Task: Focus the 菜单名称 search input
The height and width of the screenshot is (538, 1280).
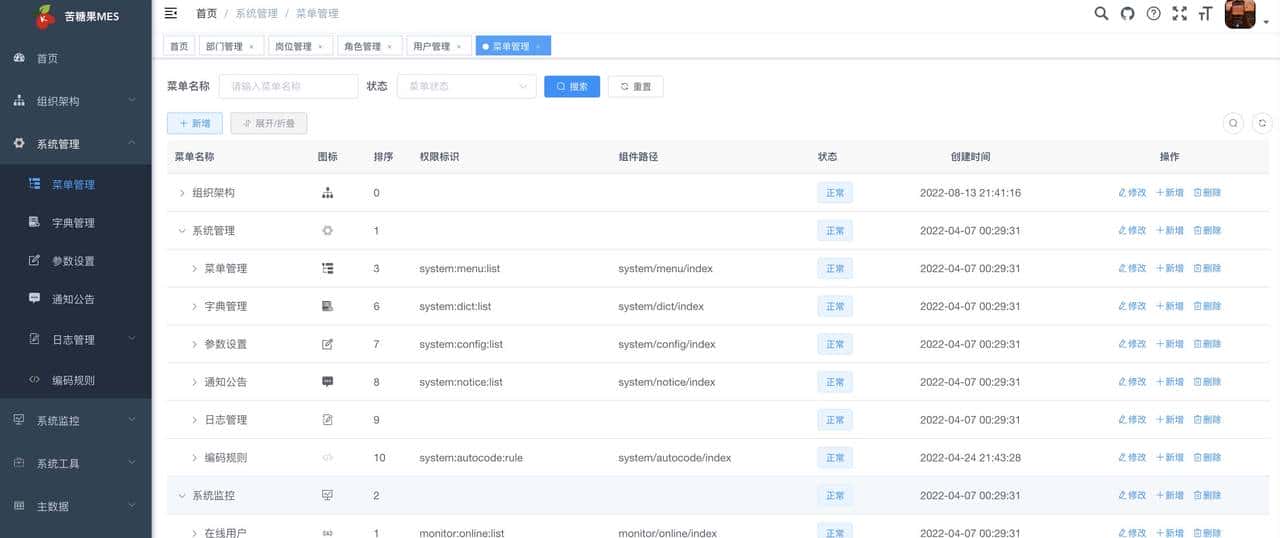Action: [x=288, y=86]
